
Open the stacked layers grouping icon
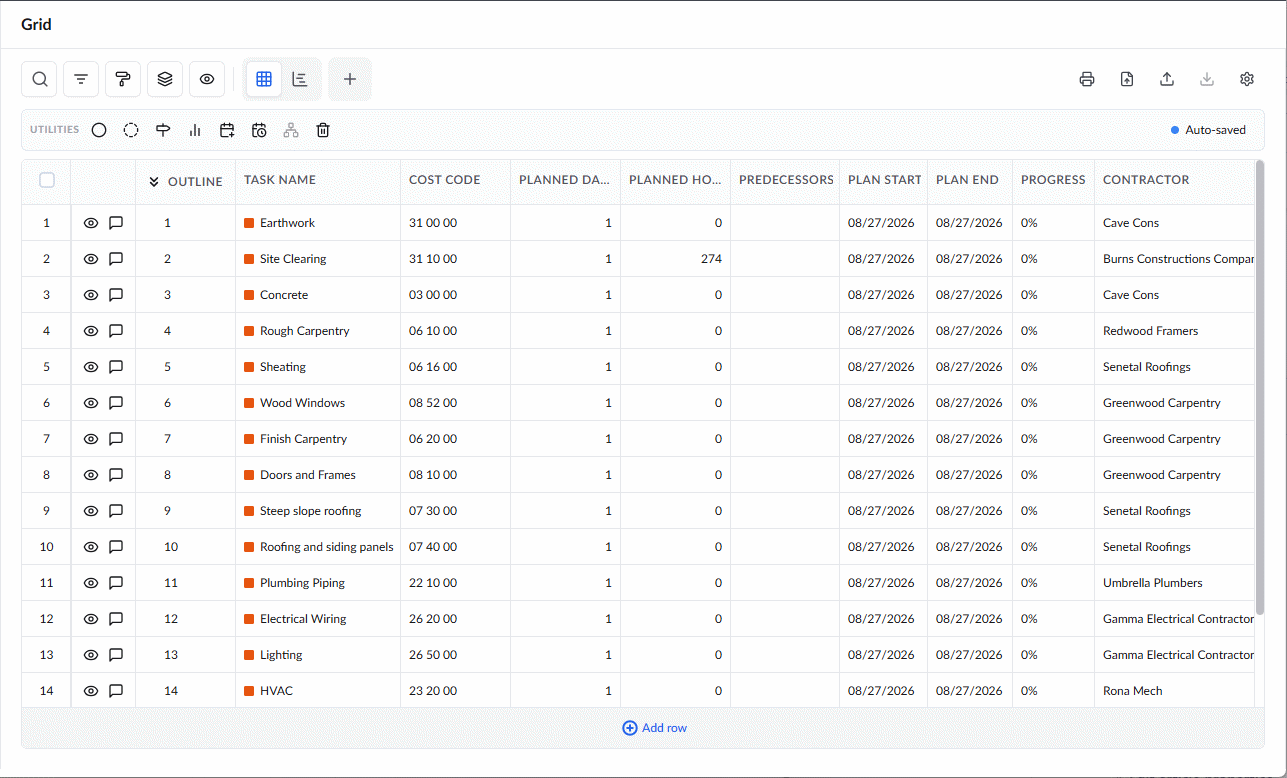coord(165,79)
